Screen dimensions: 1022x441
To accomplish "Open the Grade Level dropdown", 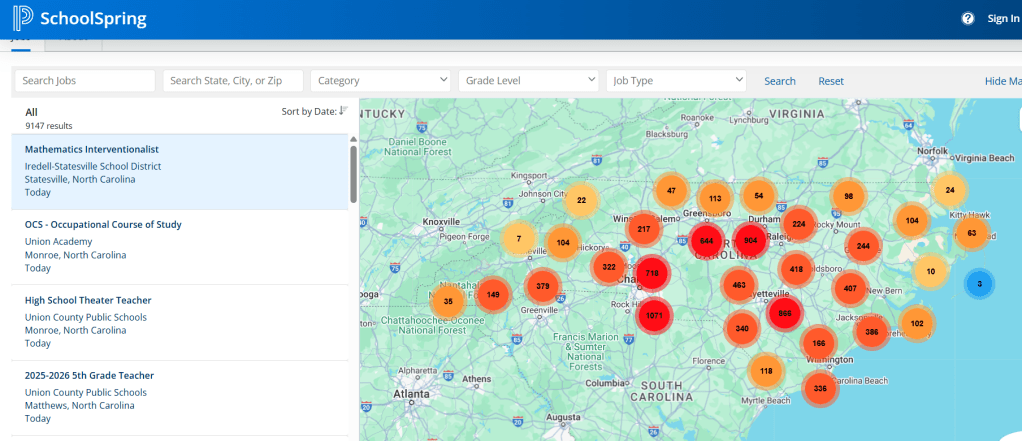I will pos(529,81).
